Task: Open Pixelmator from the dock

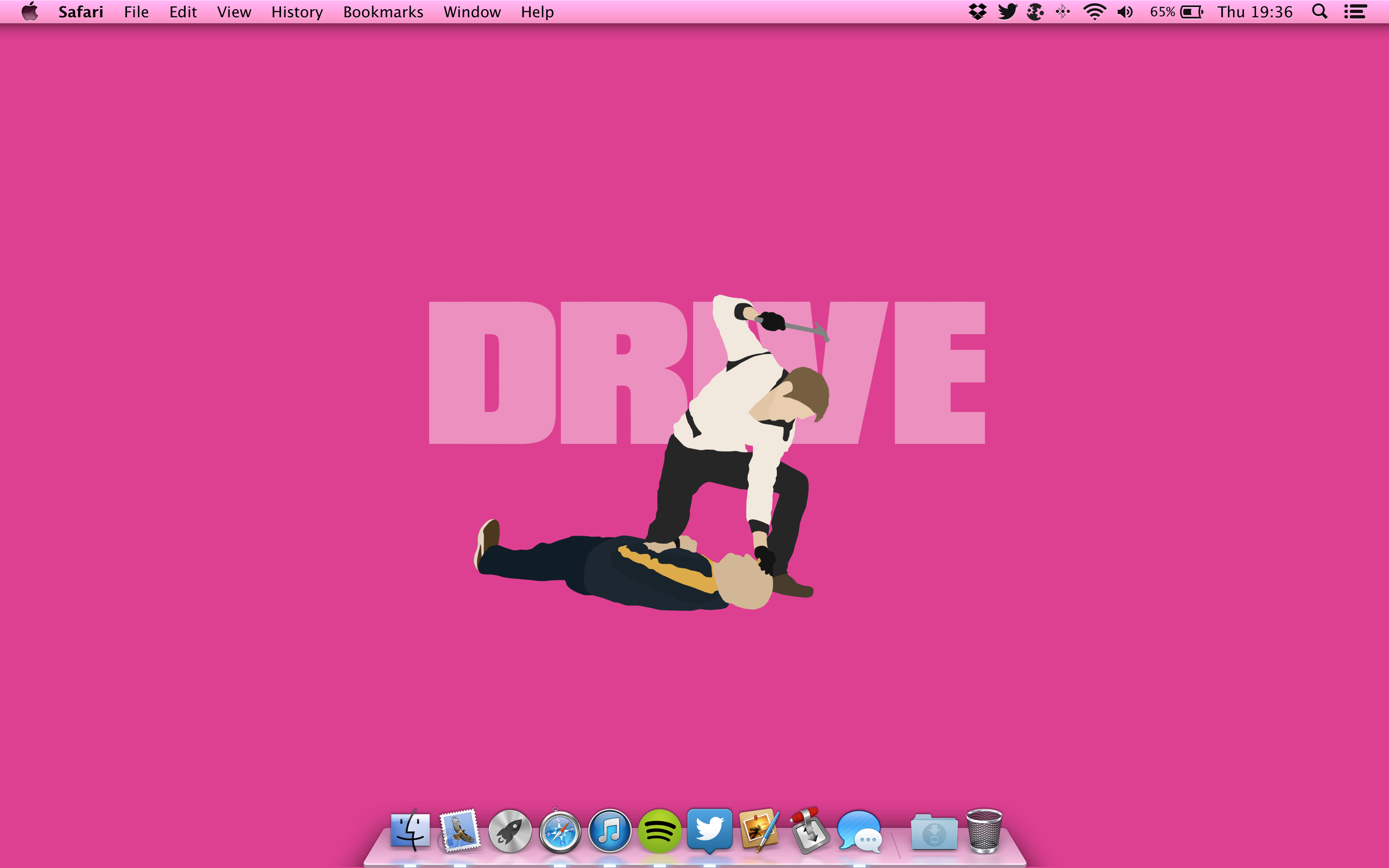Action: (760, 831)
